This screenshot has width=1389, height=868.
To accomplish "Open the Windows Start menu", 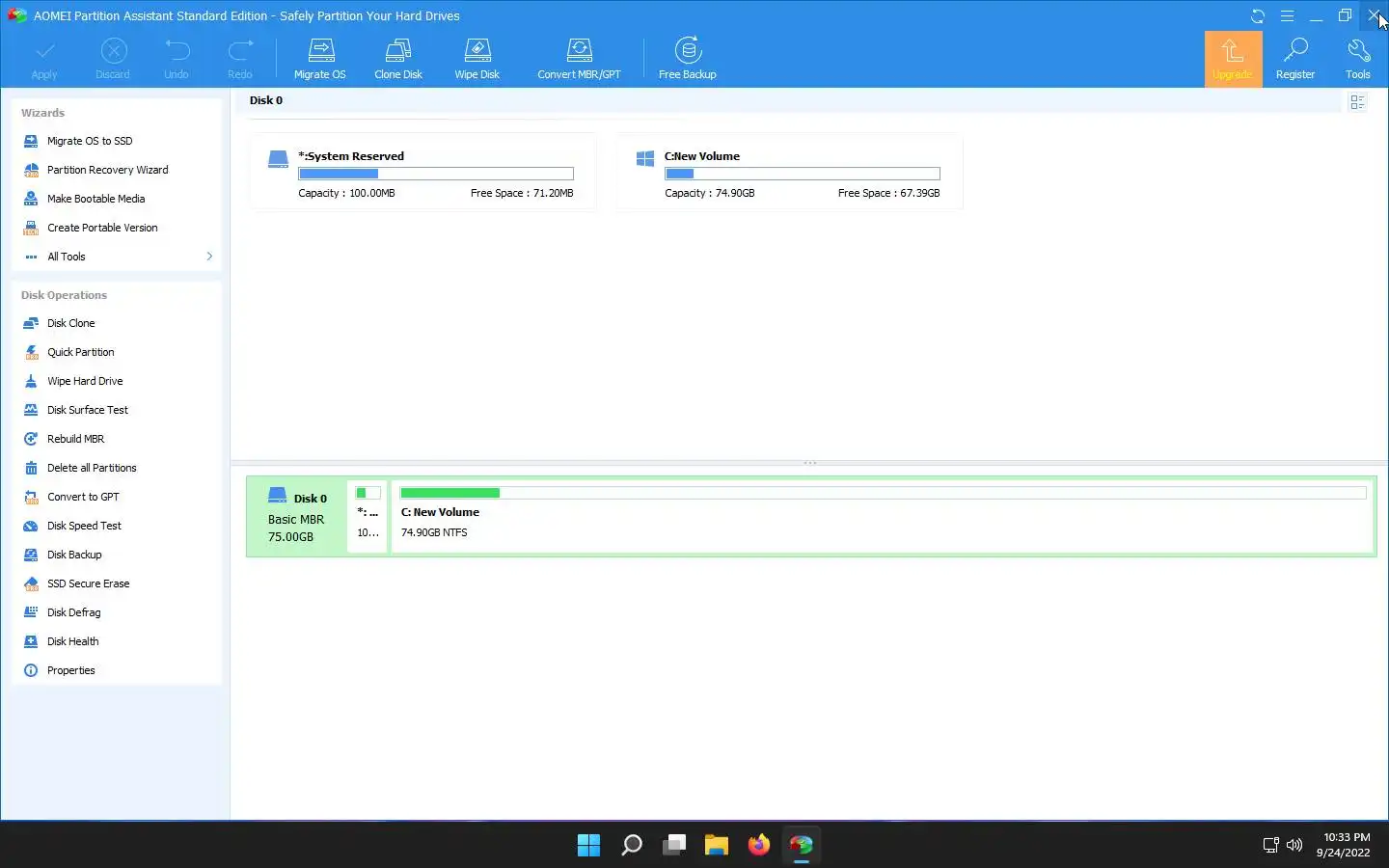I will (x=588, y=845).
